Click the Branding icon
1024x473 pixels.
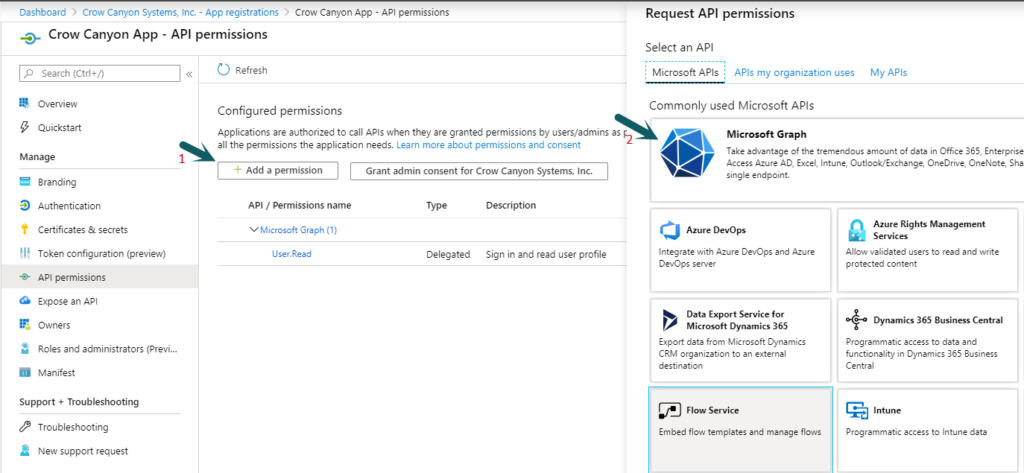tap(25, 182)
